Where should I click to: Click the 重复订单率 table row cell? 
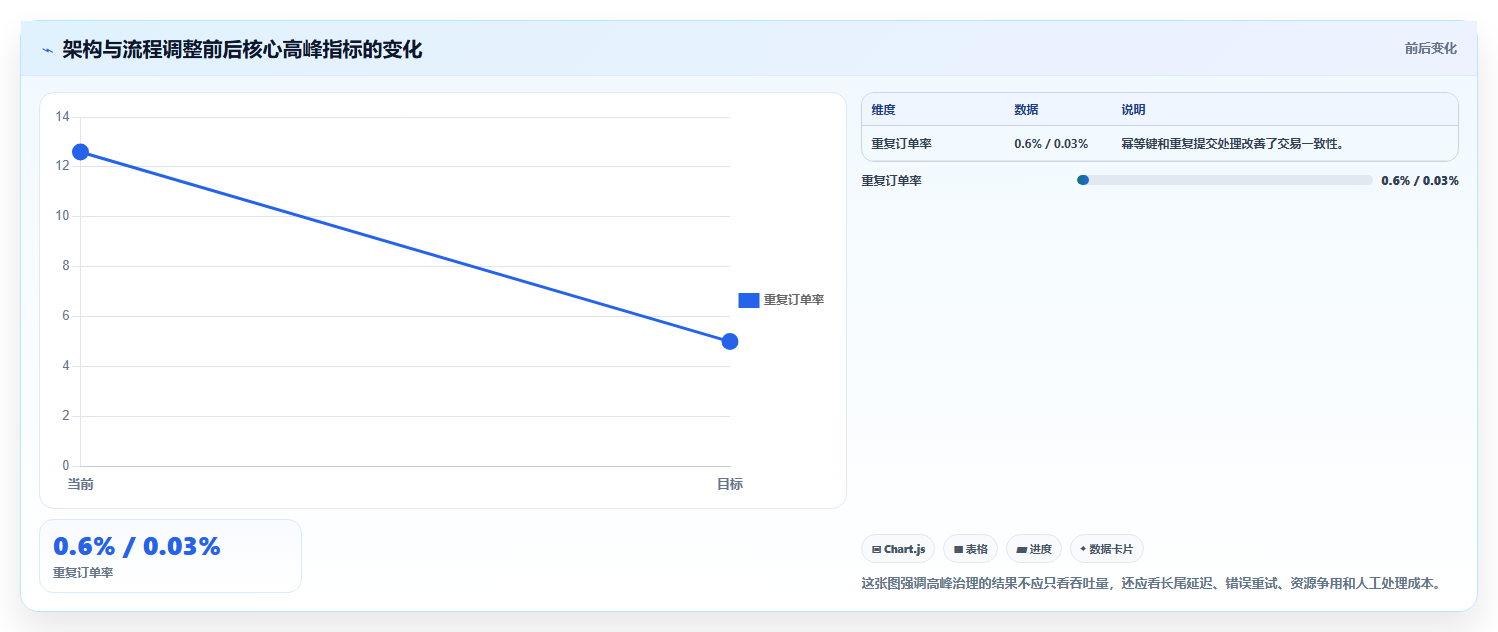click(902, 144)
